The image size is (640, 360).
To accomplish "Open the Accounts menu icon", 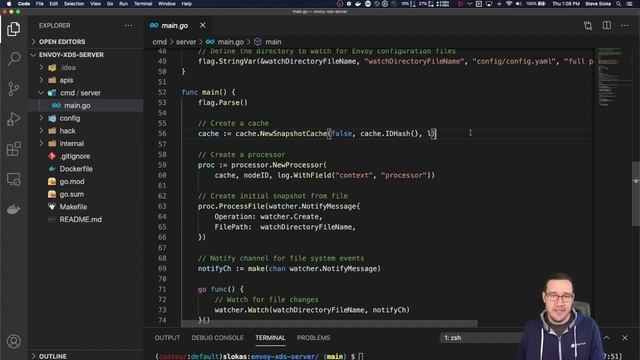I will pos(13,341).
